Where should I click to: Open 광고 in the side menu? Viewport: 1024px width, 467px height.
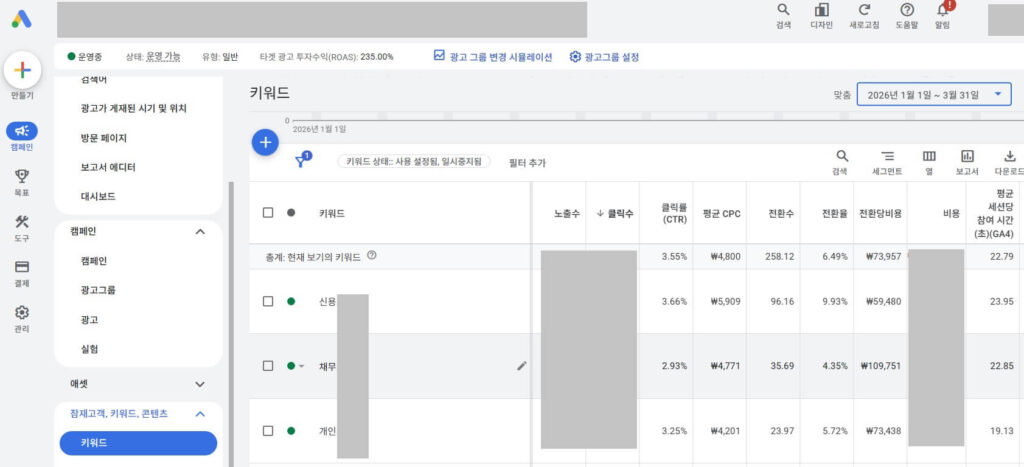click(x=89, y=320)
